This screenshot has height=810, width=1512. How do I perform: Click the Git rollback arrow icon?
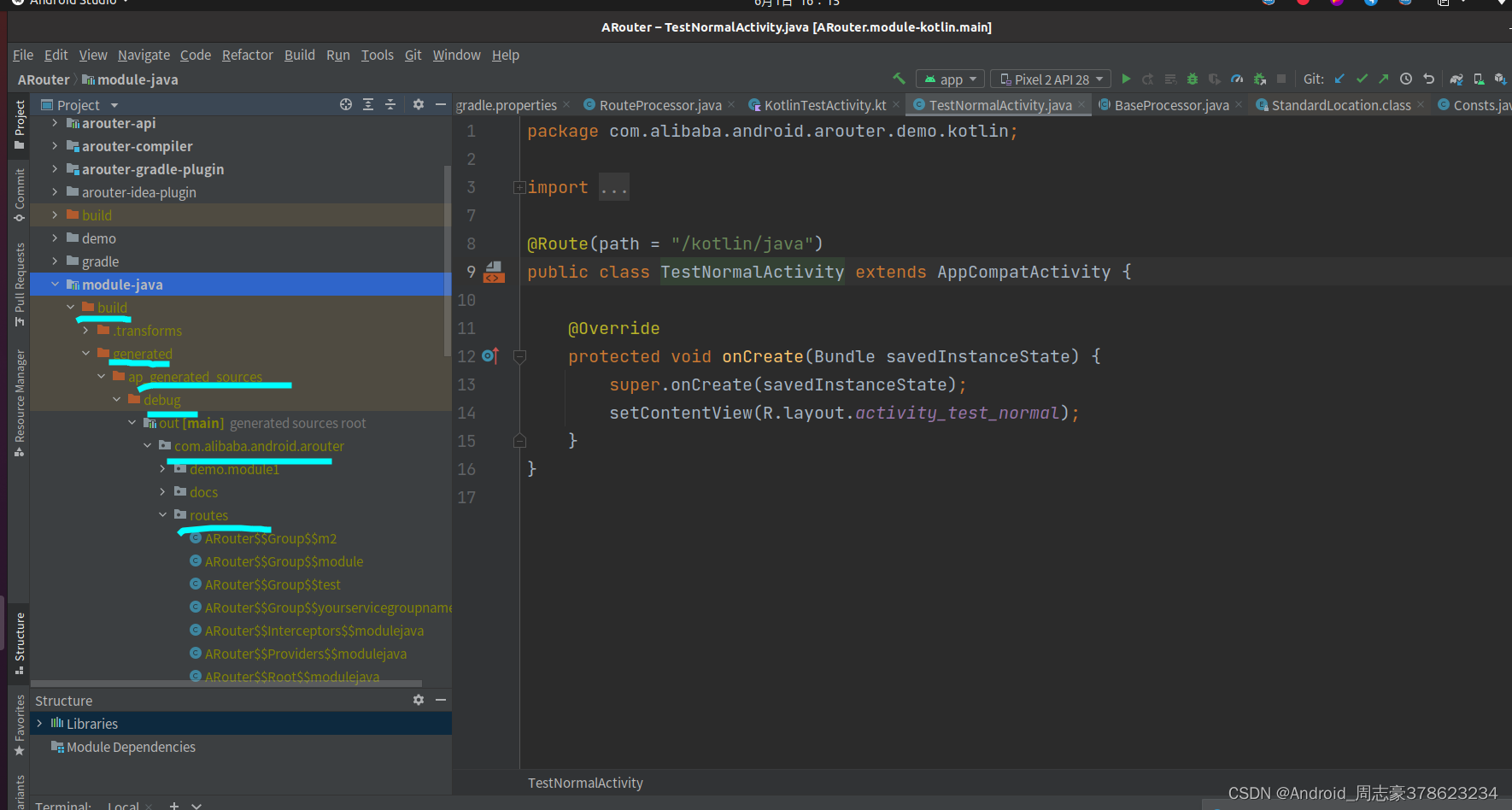click(x=1428, y=79)
